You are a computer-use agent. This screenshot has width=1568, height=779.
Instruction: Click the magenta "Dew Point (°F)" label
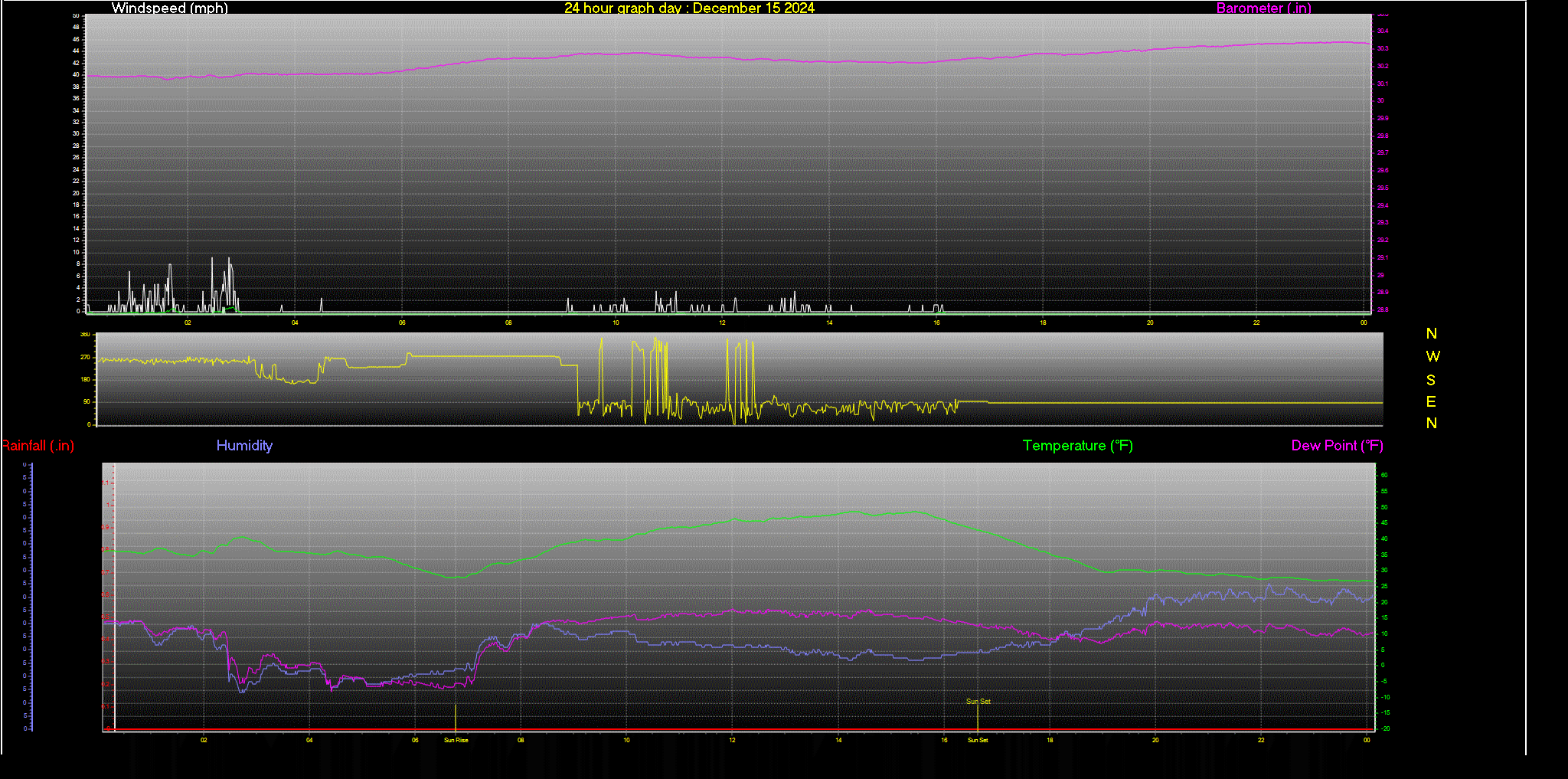tap(1337, 446)
